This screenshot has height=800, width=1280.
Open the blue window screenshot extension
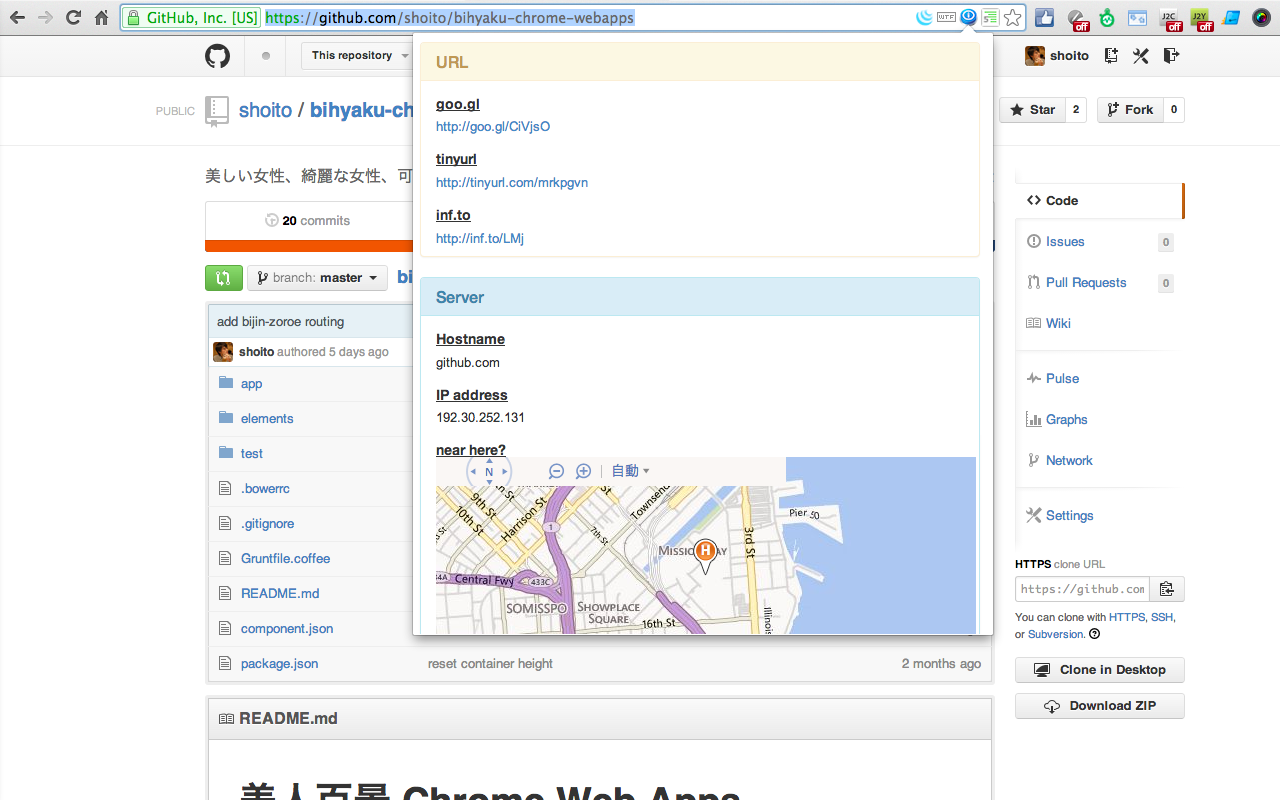click(x=1137, y=18)
